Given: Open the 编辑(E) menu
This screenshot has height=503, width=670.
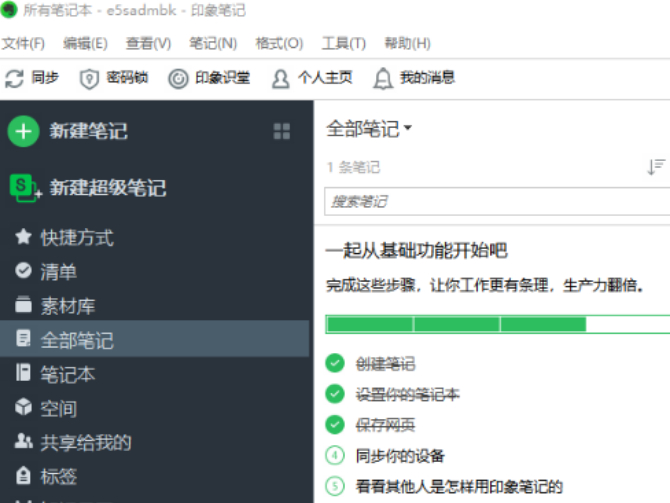Looking at the screenshot, I should pos(85,43).
